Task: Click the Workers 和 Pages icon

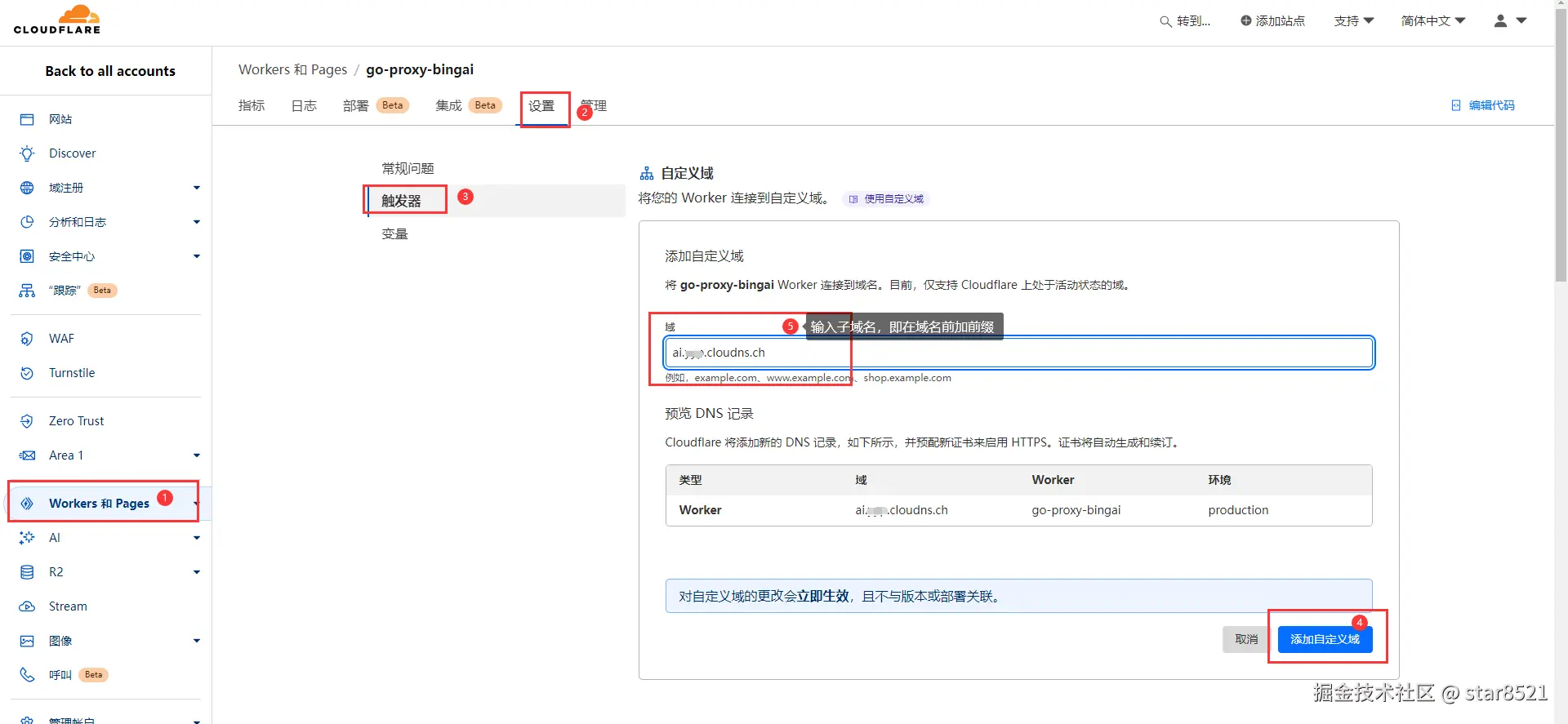Action: 27,504
